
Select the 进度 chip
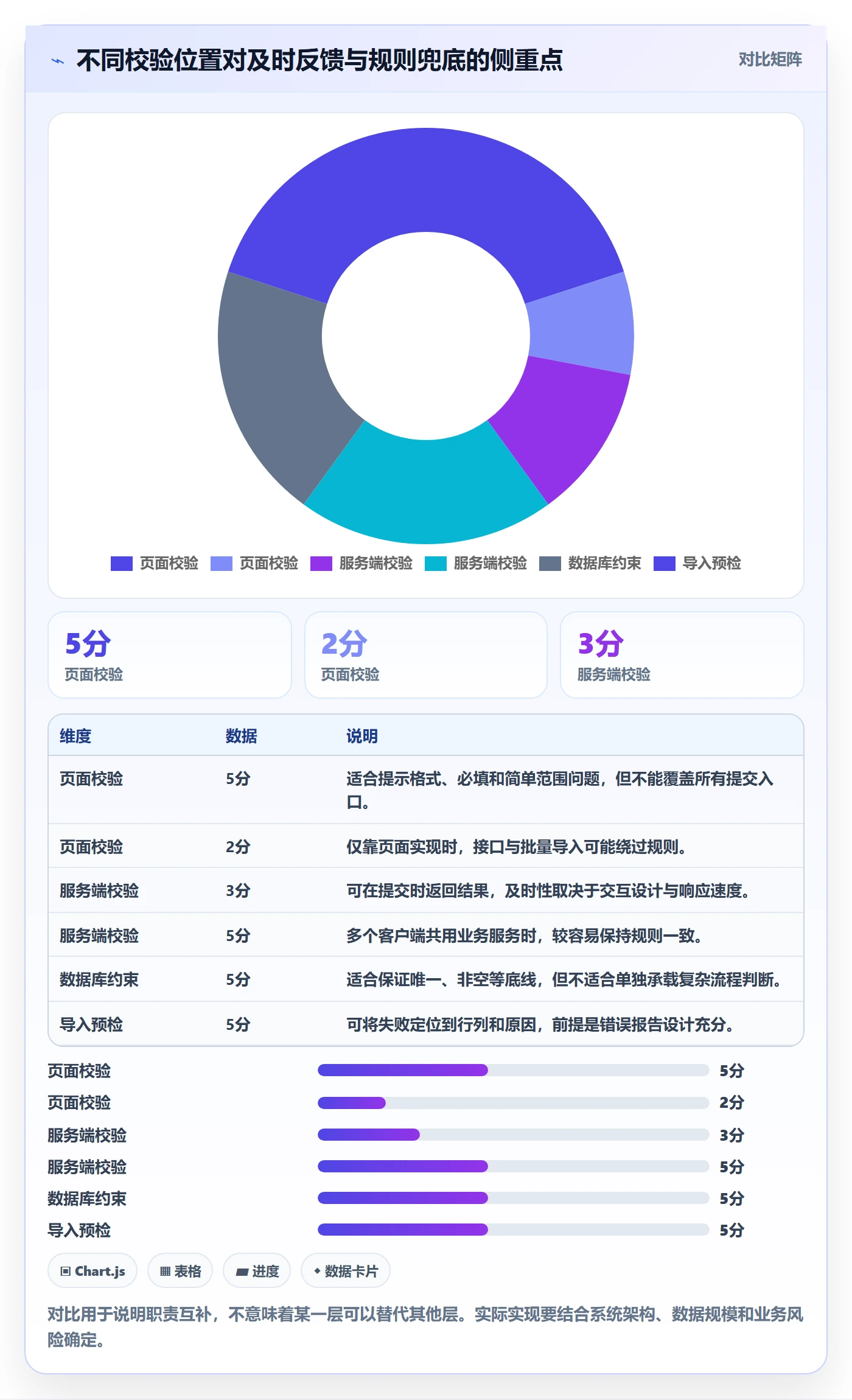click(257, 1271)
